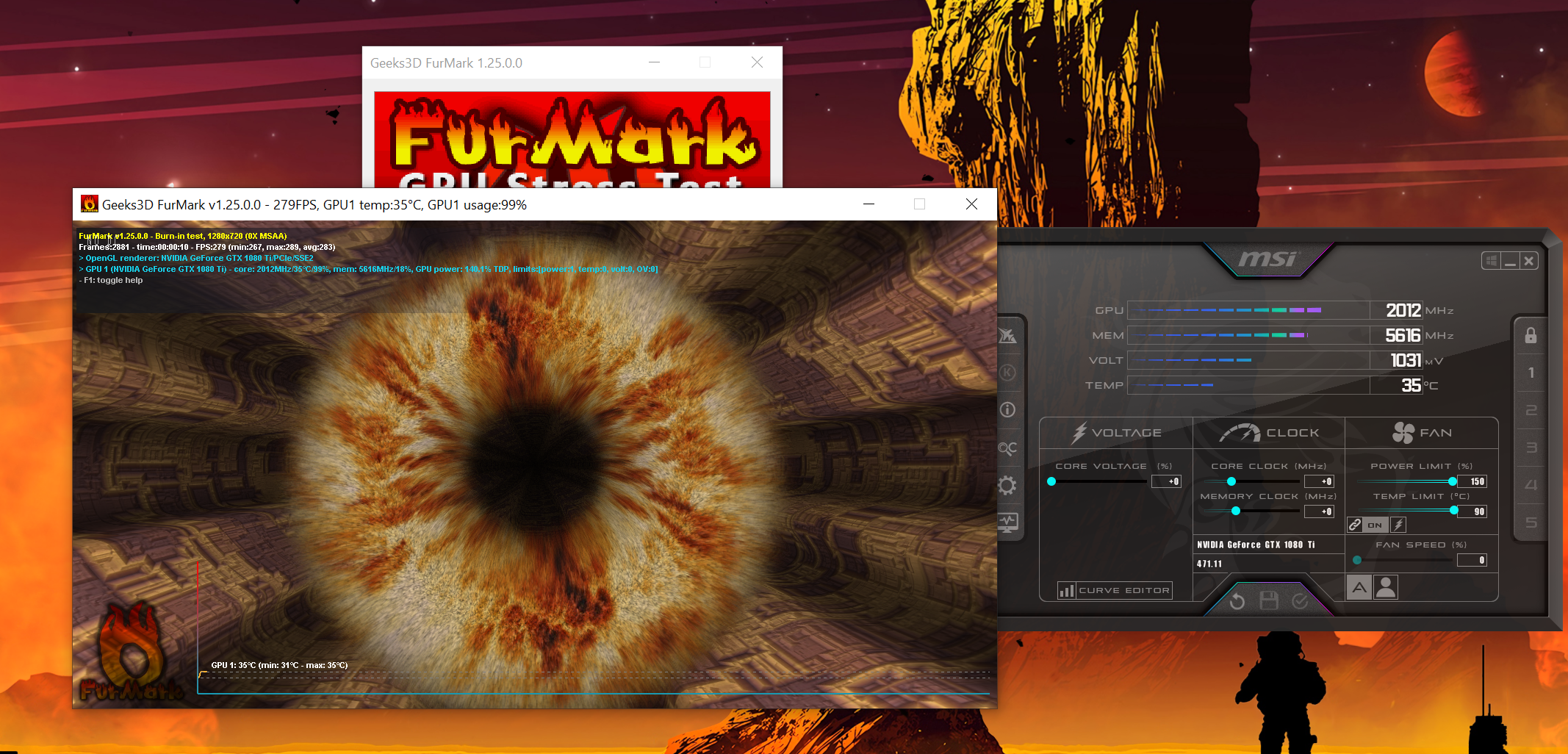Click the Windows startup icon in Afterburner

(1492, 261)
